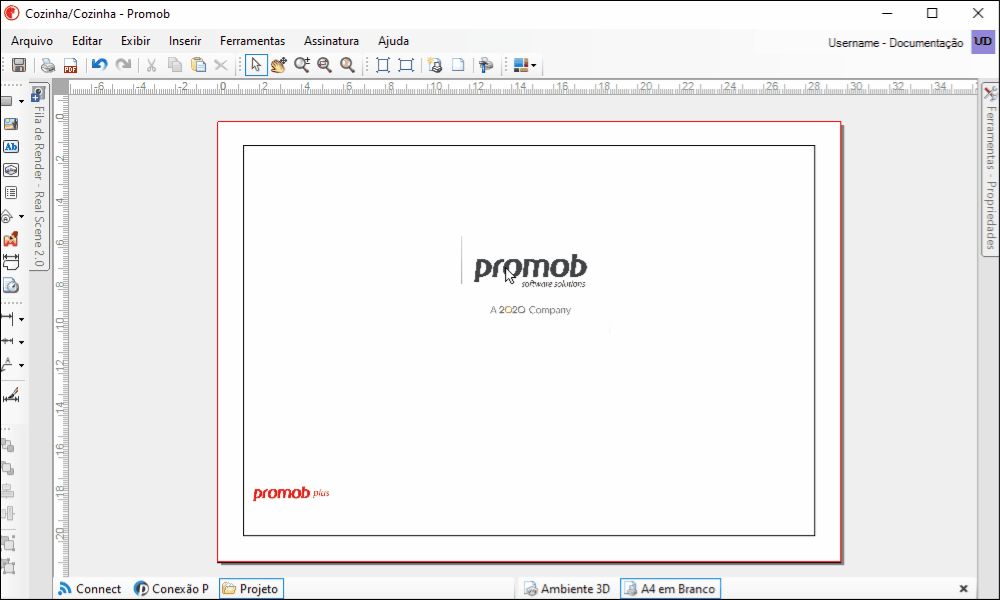Paste from clipboard via toolbar icon
The image size is (1000, 600).
pyautogui.click(x=198, y=65)
